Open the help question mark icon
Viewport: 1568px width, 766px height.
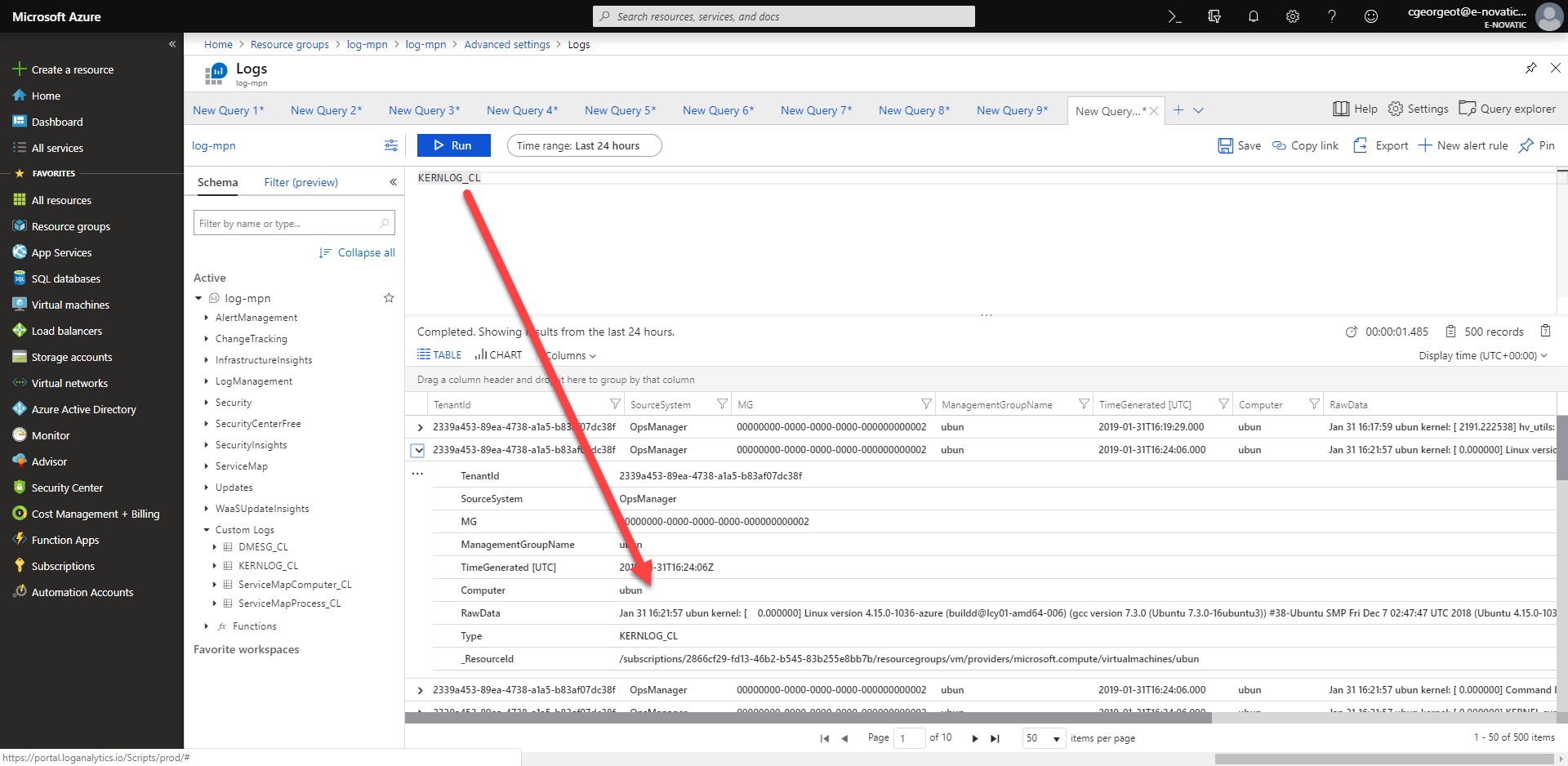point(1332,16)
